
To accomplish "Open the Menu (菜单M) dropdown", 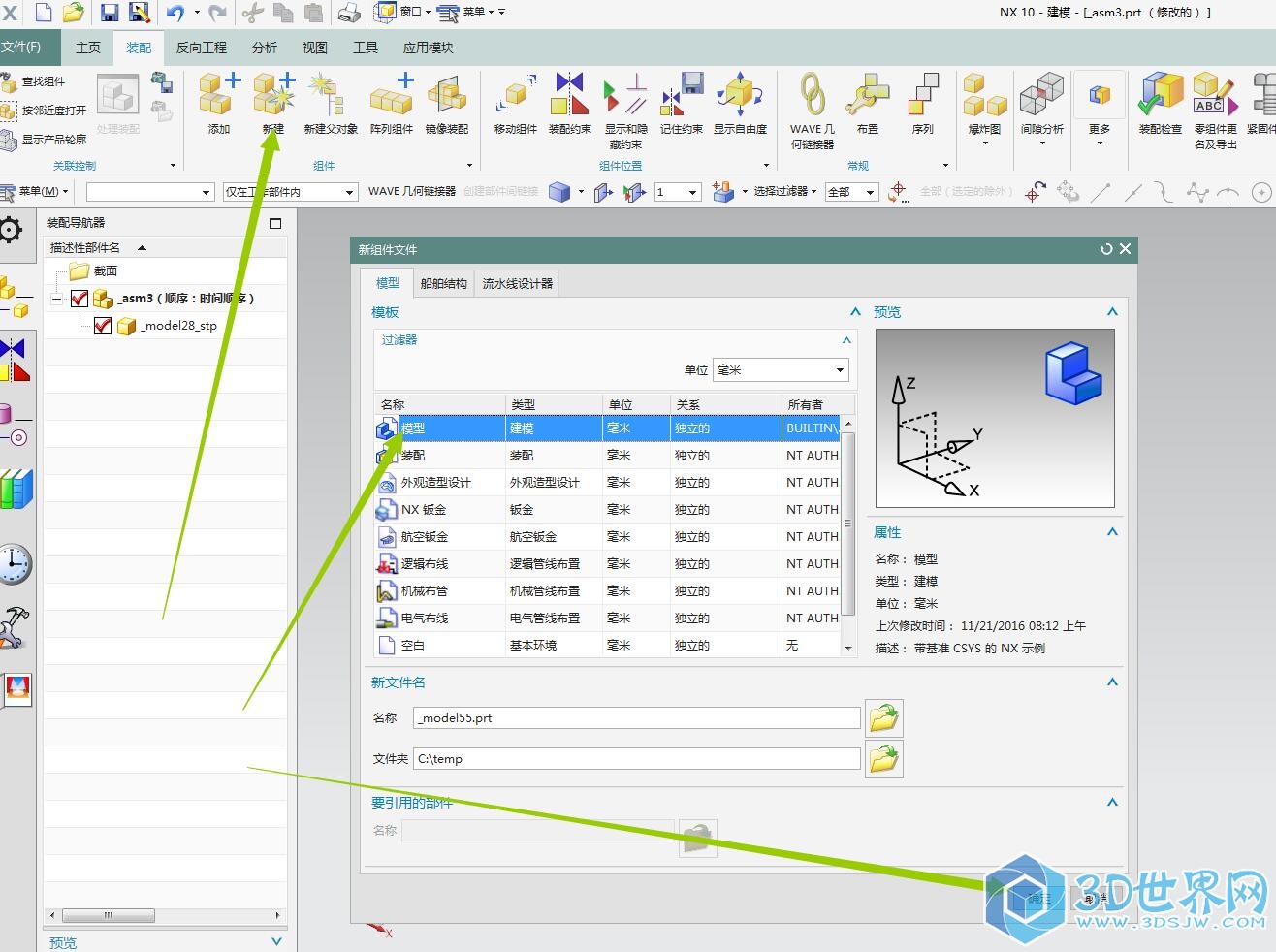I will click(x=35, y=192).
